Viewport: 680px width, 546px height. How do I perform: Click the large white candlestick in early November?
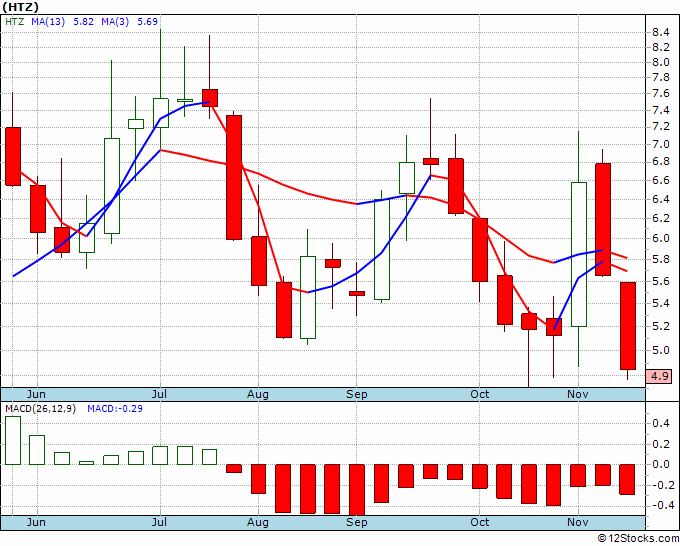[579, 254]
